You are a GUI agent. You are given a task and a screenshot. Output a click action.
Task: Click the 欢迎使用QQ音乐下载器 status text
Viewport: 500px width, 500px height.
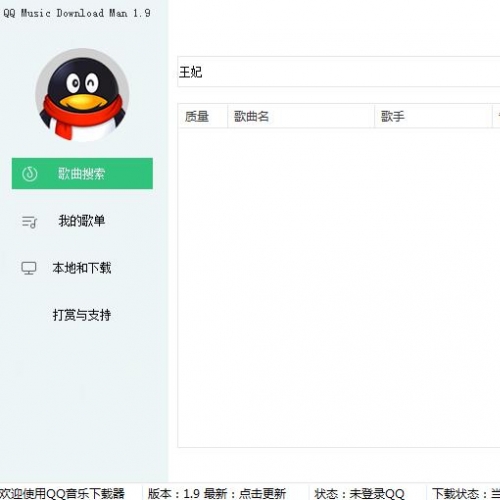click(x=62, y=493)
